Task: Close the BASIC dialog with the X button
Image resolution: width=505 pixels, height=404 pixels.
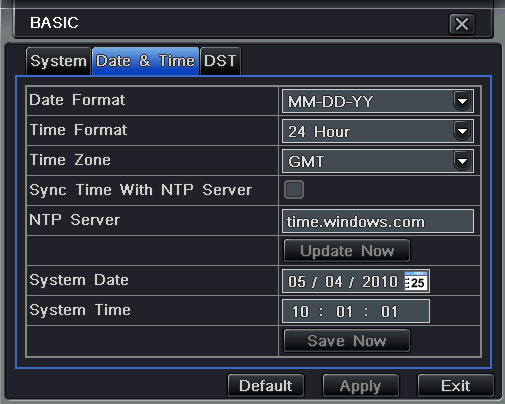Action: pos(462,24)
